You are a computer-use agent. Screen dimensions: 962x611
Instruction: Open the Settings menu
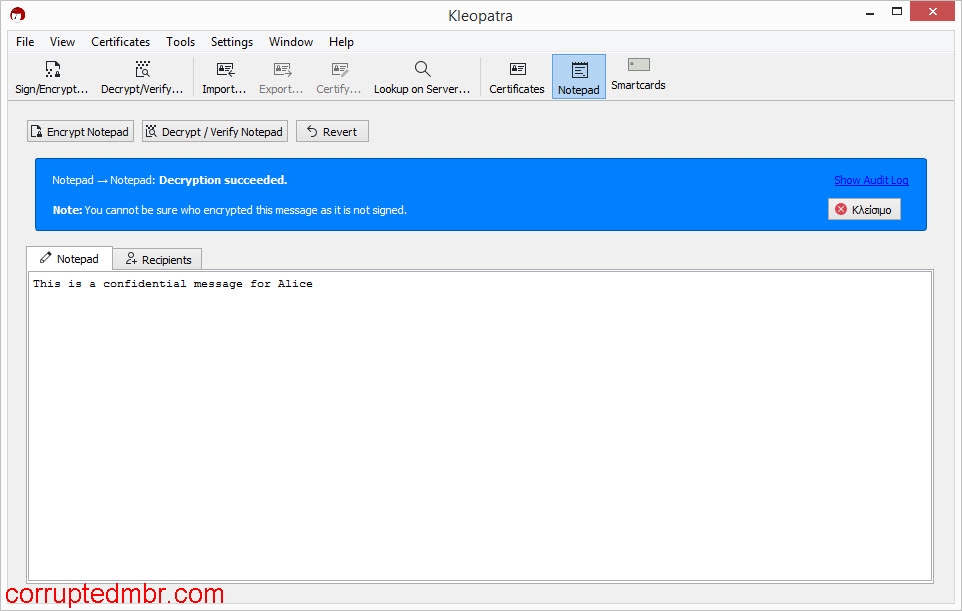click(231, 42)
